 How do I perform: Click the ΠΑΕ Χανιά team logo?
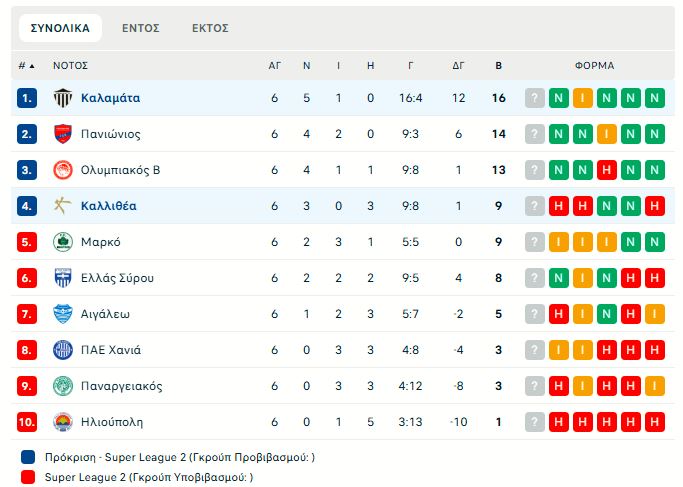(63, 350)
